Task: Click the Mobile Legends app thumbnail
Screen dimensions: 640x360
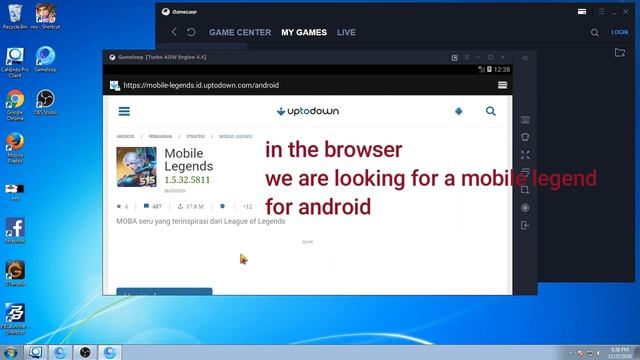Action: tap(136, 167)
